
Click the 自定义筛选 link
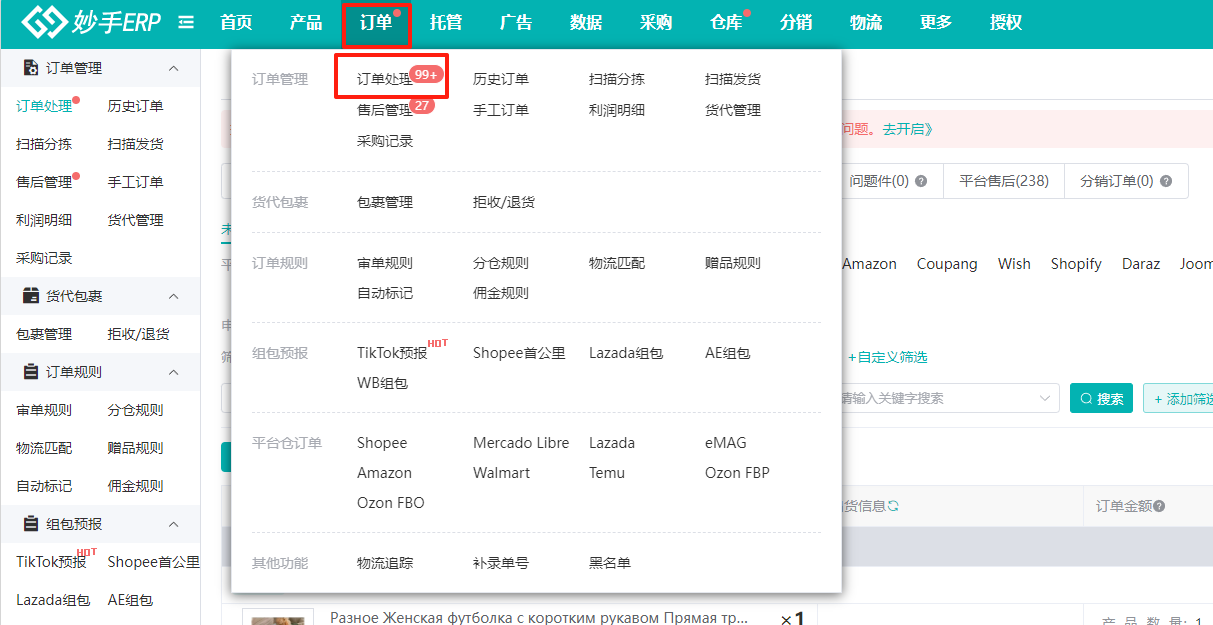click(888, 357)
